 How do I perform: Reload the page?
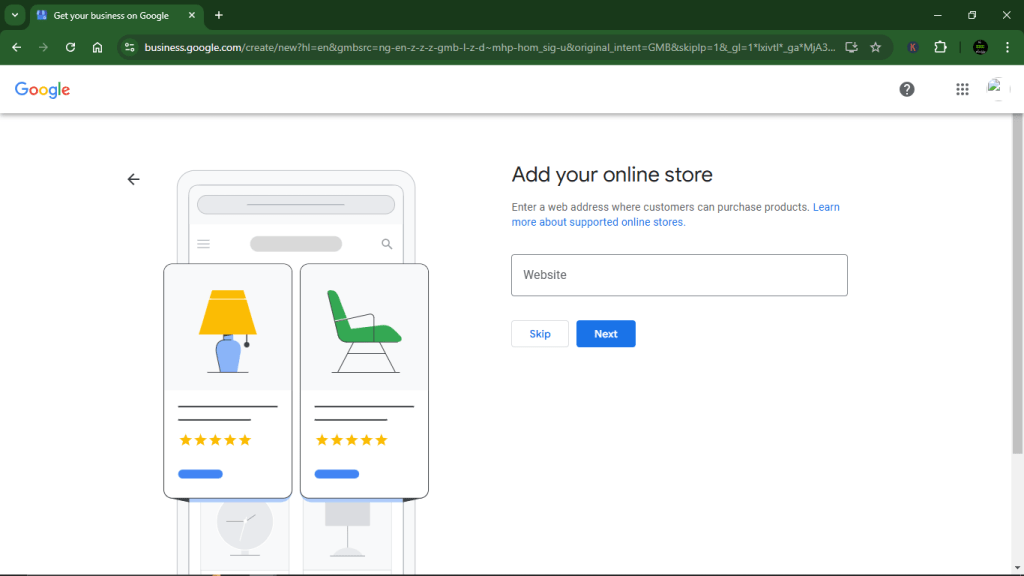69,46
